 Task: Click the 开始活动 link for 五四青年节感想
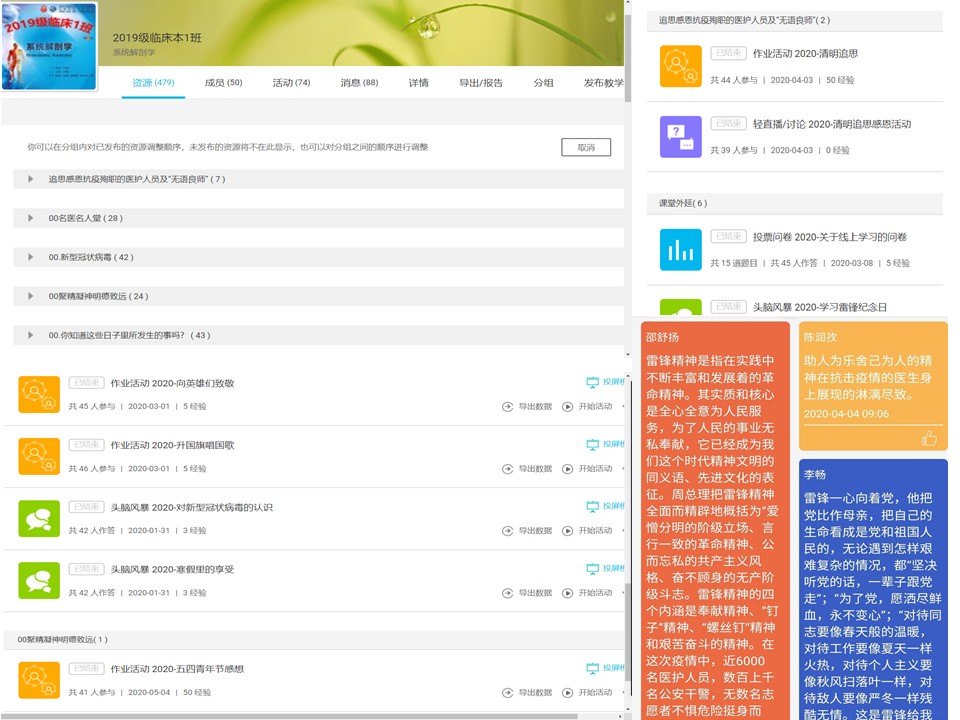pos(594,691)
